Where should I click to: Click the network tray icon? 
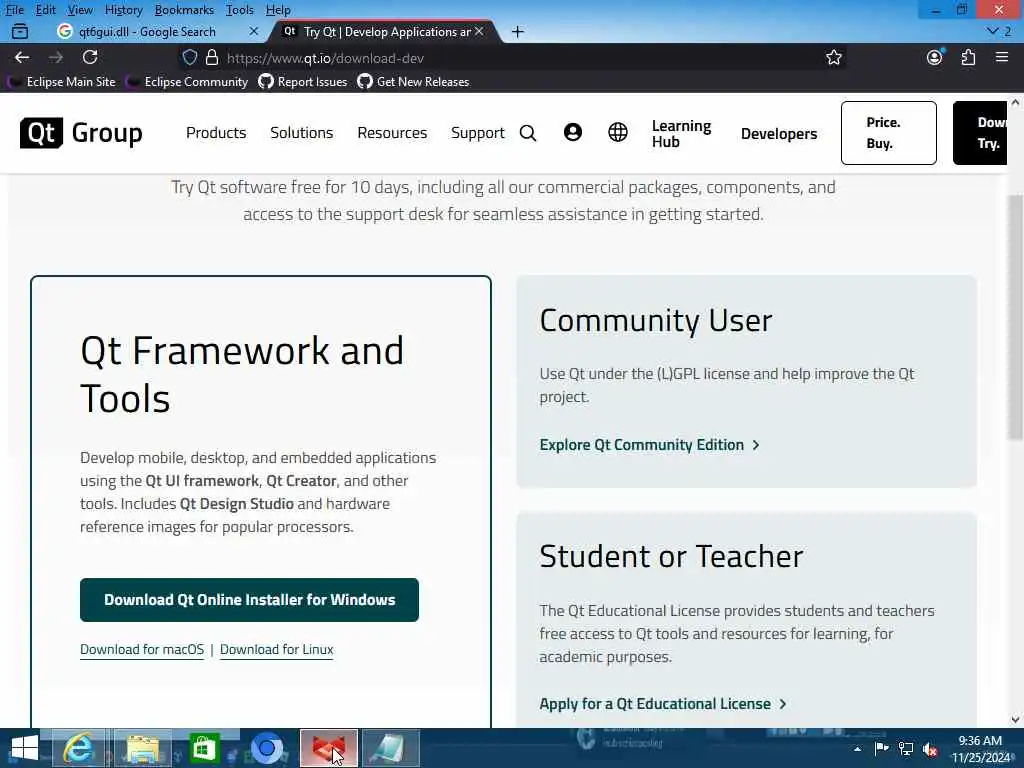pyautogui.click(x=906, y=748)
